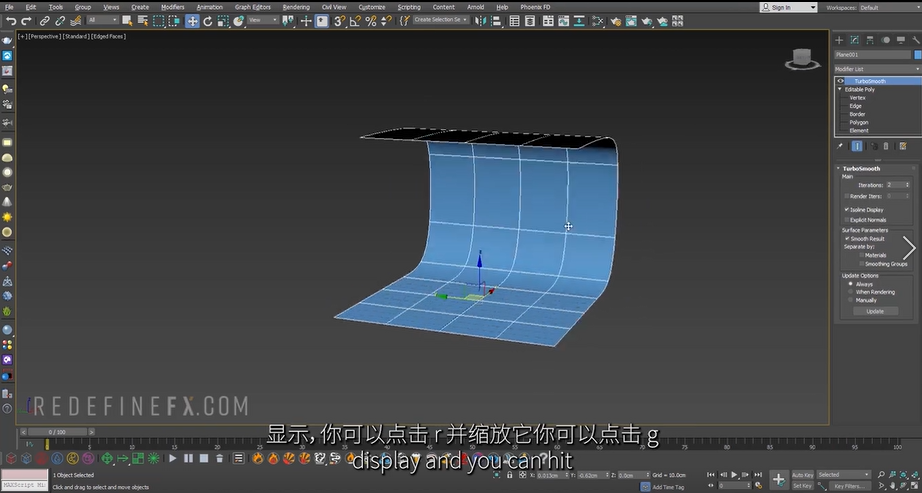This screenshot has width=922, height=493.
Task: Open the Display panel icon
Action: [900, 40]
